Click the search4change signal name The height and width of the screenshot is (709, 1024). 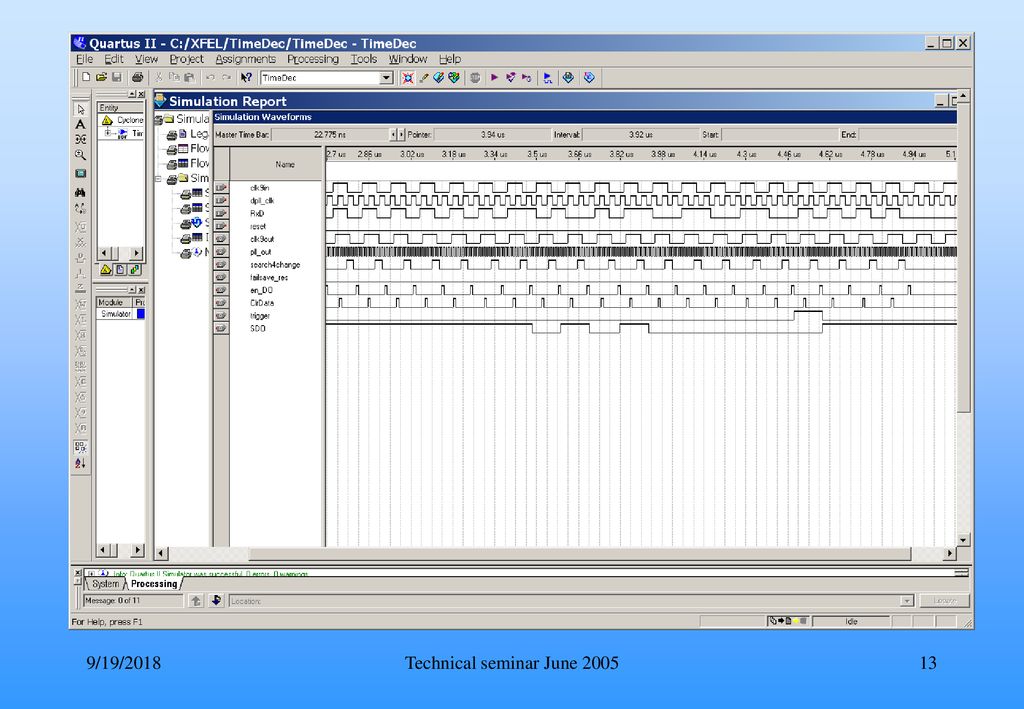point(275,265)
